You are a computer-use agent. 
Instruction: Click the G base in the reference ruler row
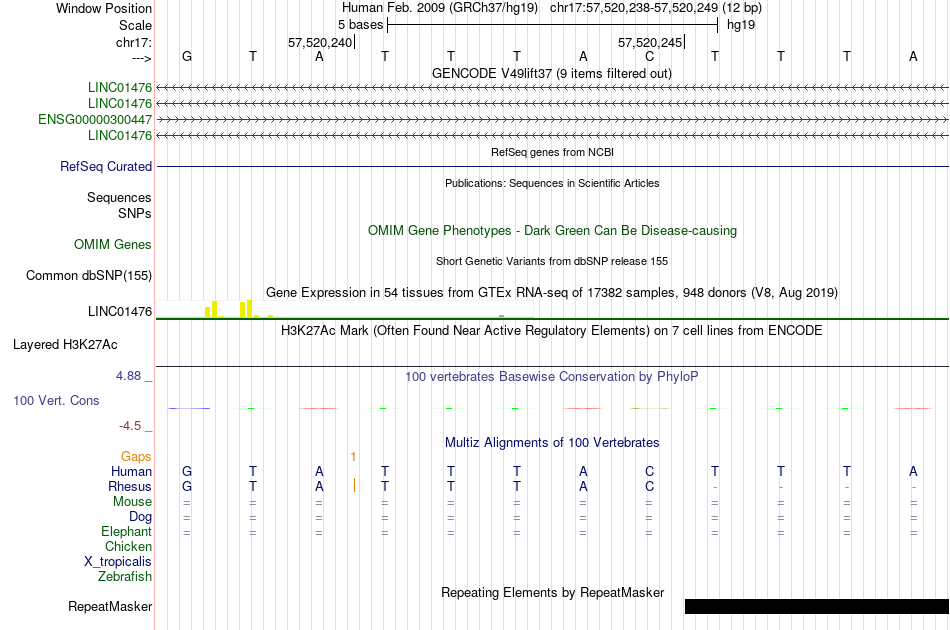(x=187, y=57)
